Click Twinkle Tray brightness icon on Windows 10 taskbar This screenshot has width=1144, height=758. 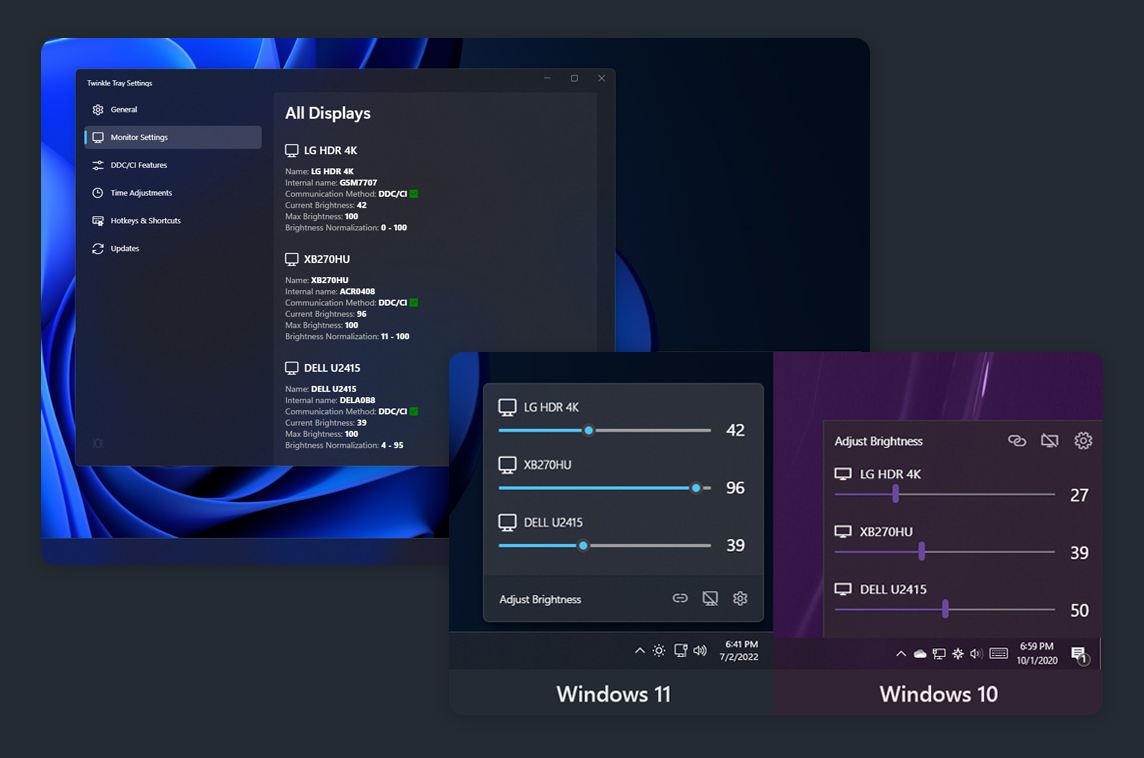pyautogui.click(x=958, y=654)
